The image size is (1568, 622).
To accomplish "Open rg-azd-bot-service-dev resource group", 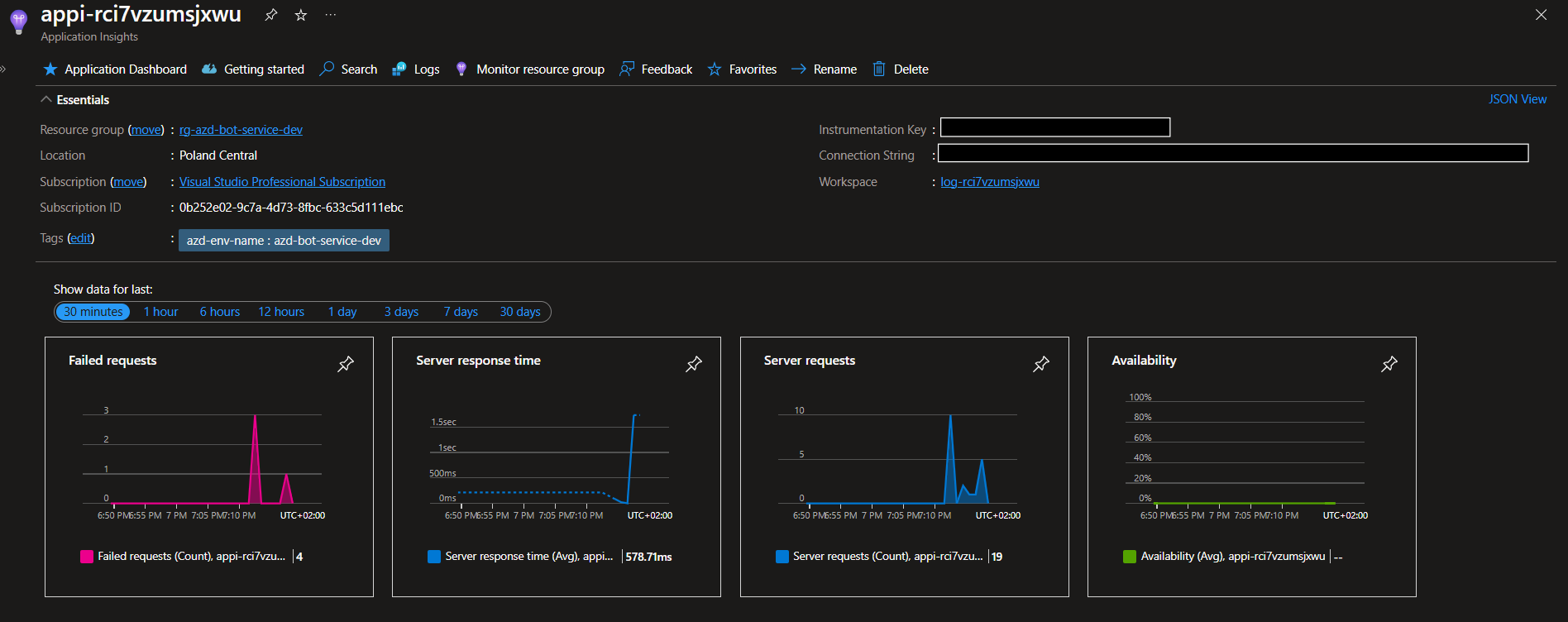I will click(241, 130).
